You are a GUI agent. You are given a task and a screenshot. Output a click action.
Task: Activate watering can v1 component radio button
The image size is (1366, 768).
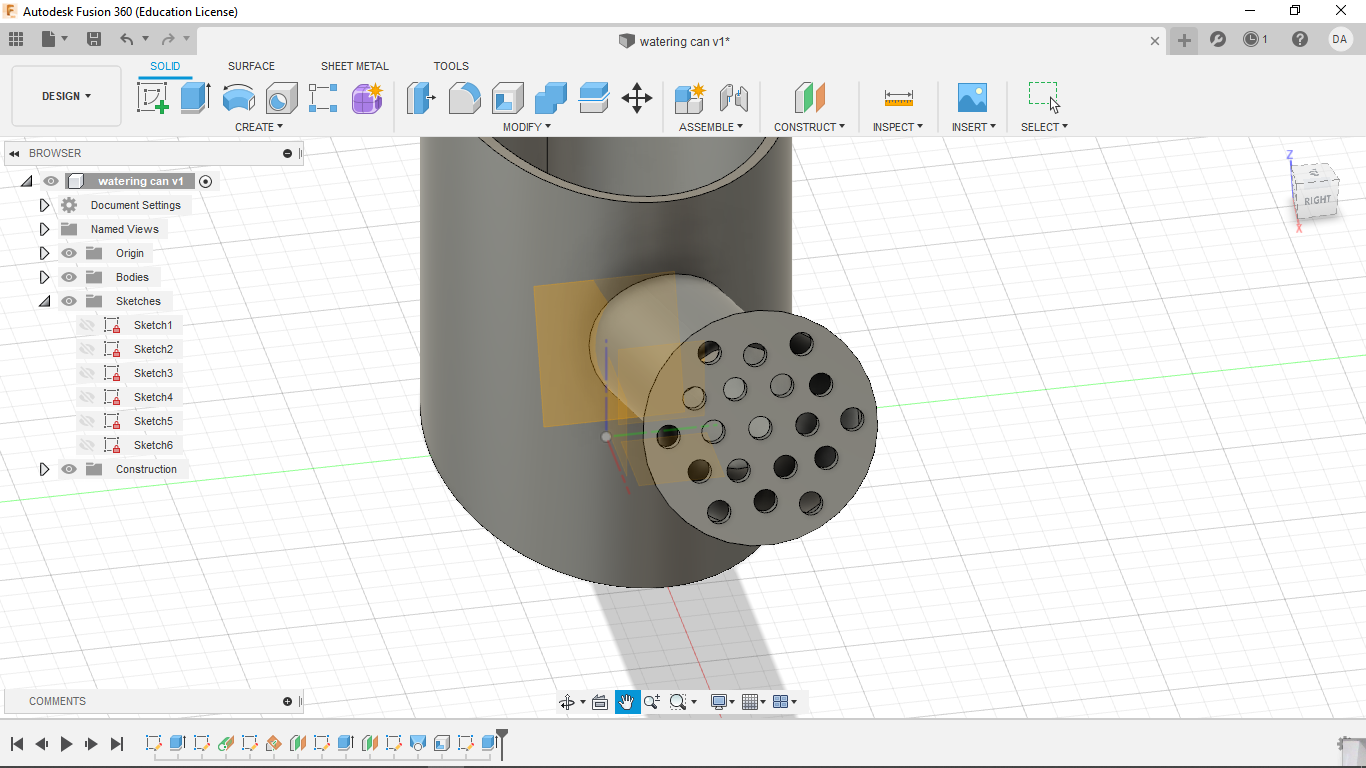tap(206, 181)
